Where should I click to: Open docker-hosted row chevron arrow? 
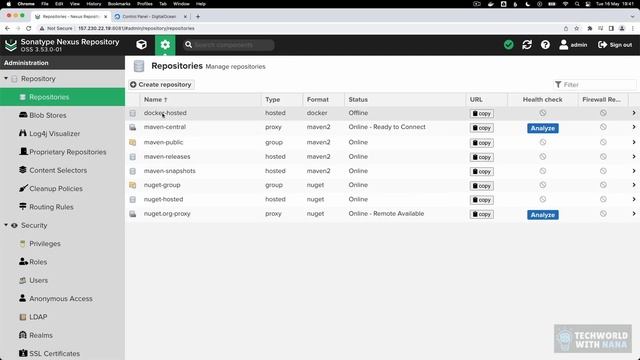click(633, 113)
